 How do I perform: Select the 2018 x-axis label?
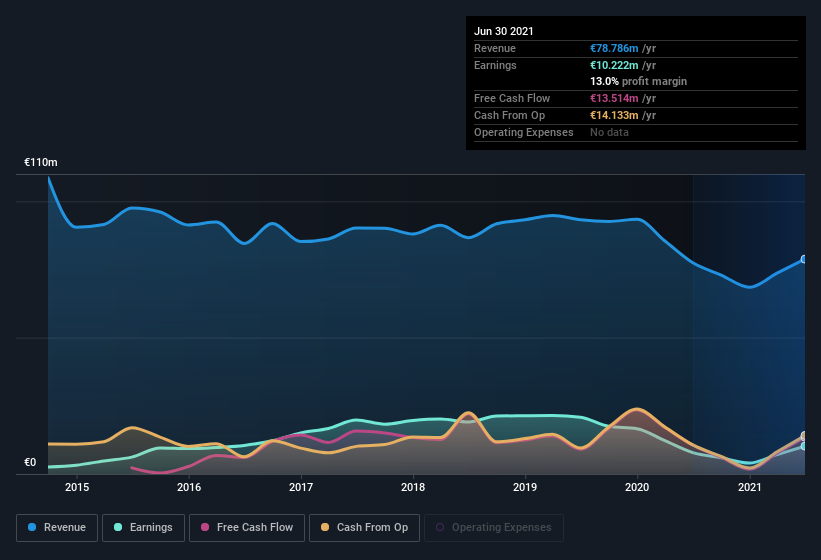(x=413, y=487)
